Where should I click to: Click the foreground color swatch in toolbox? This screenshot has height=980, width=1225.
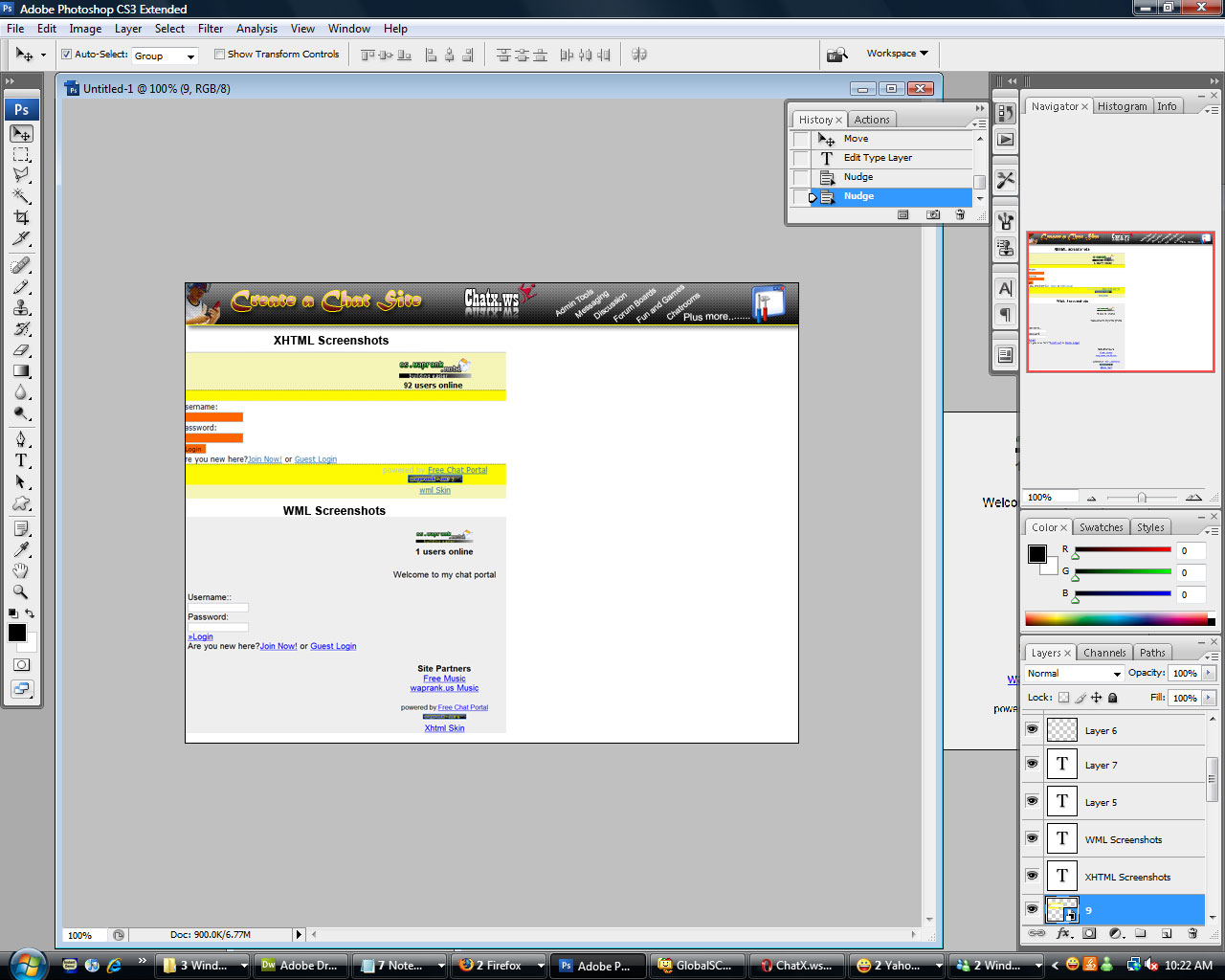[17, 633]
